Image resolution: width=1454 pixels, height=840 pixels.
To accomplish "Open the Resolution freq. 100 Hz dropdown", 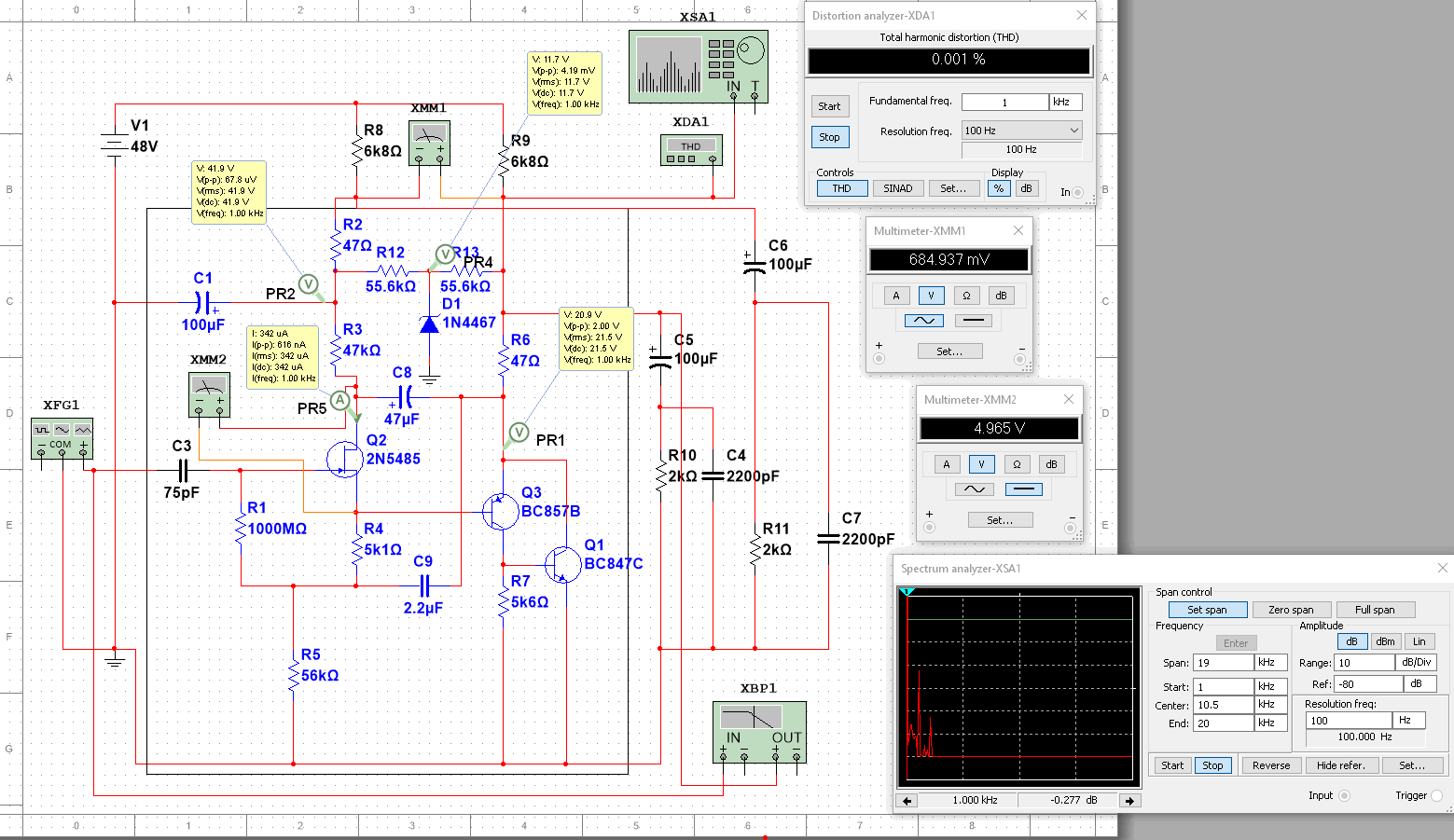I will [1022, 131].
